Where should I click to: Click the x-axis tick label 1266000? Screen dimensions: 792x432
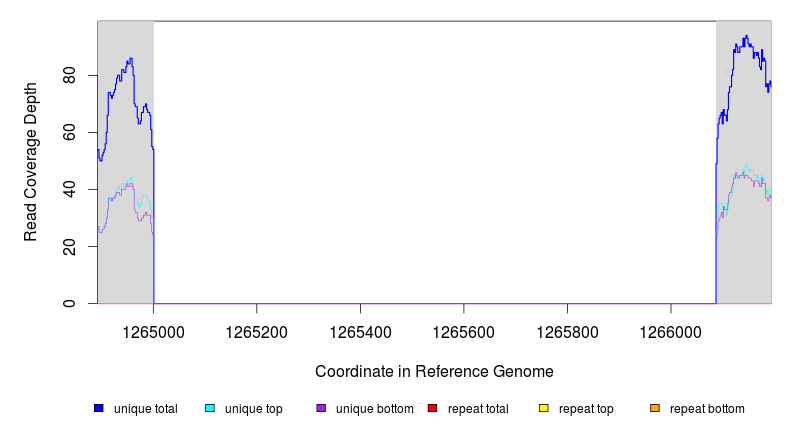coord(670,330)
